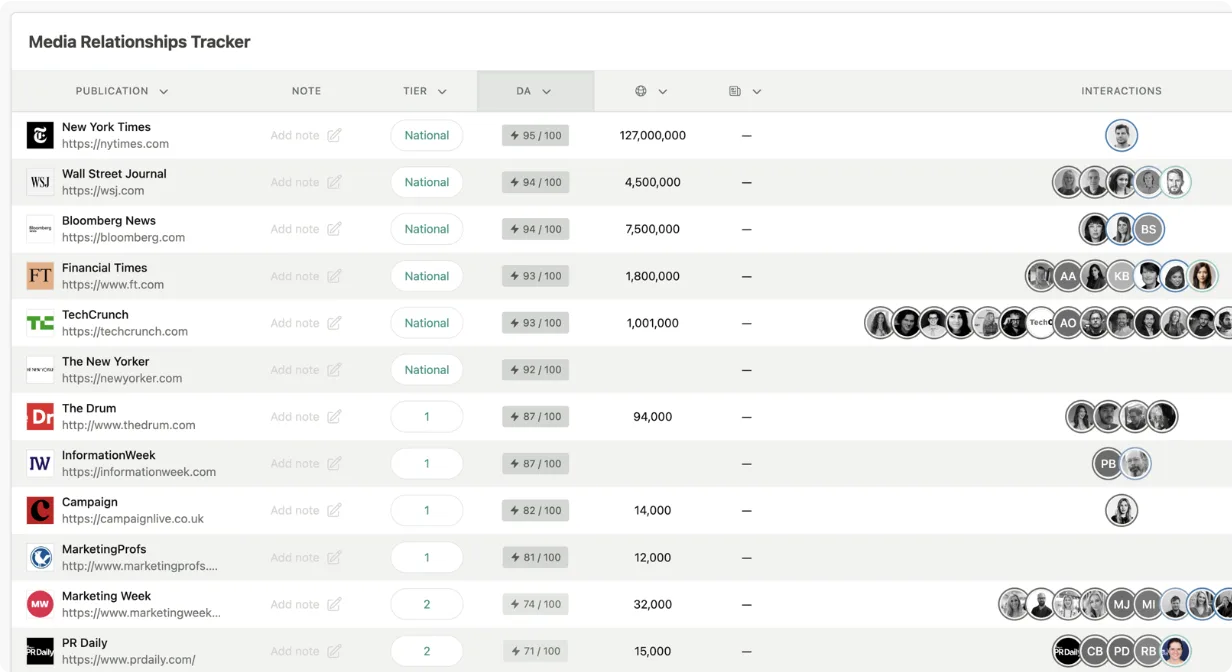The image size is (1232, 672).
Task: Click the Campaign red C logo
Action: [40, 511]
